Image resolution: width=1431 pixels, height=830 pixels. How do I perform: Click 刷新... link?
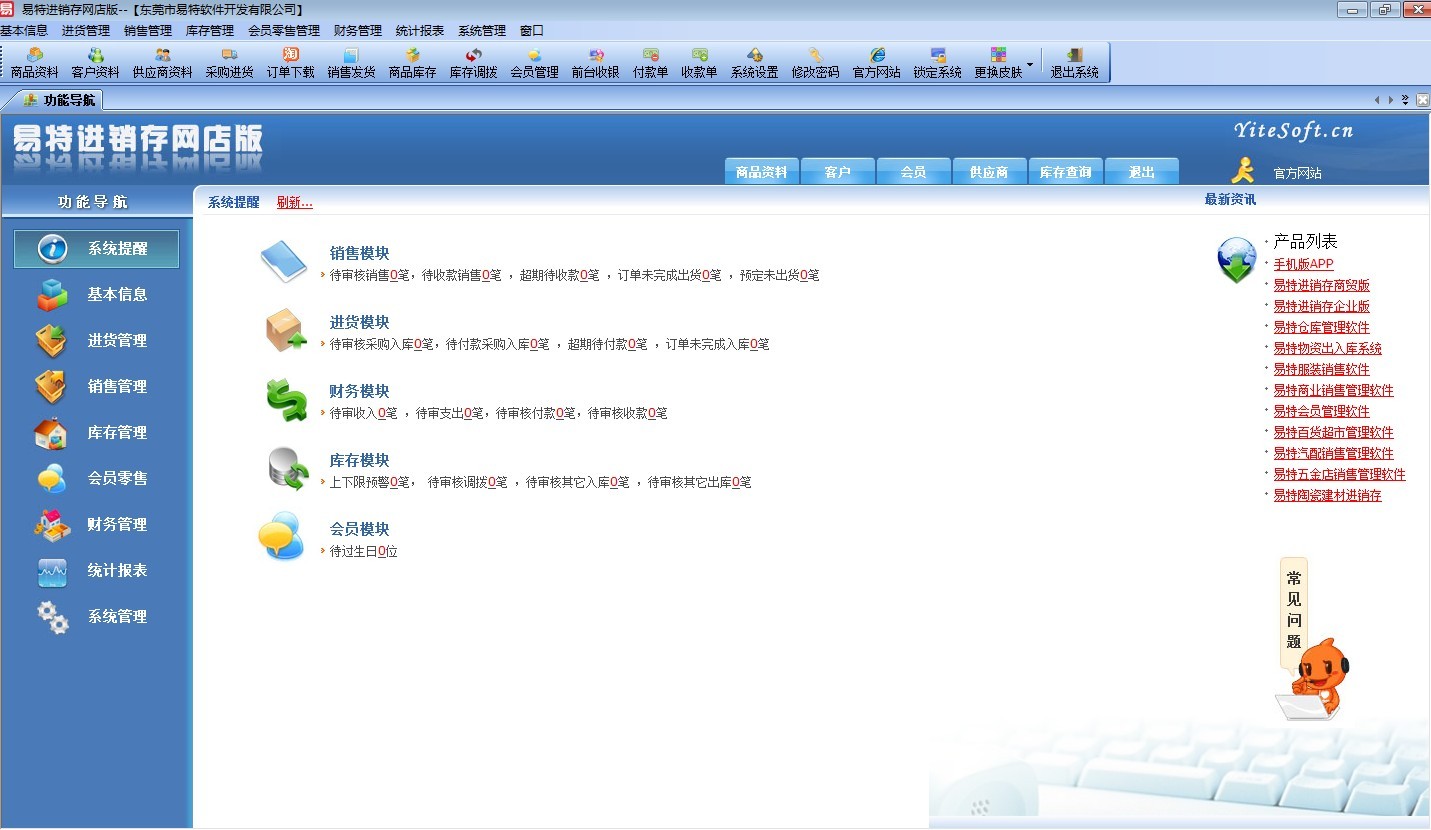(295, 203)
